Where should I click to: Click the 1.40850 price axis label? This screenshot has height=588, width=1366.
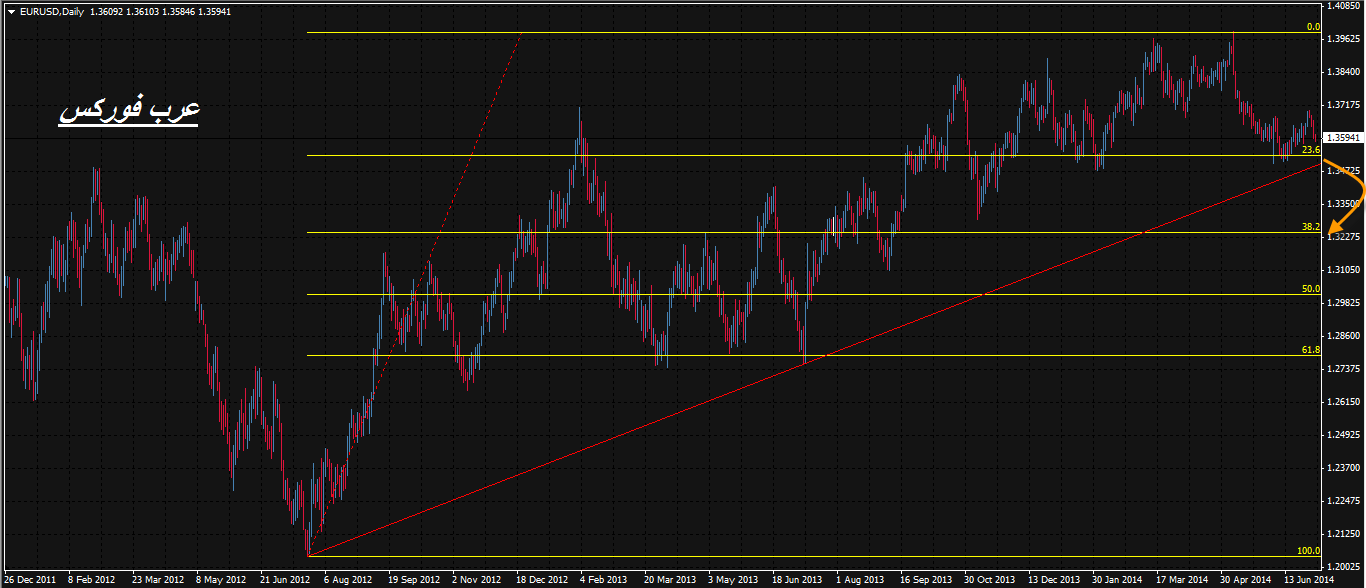(1344, 6)
